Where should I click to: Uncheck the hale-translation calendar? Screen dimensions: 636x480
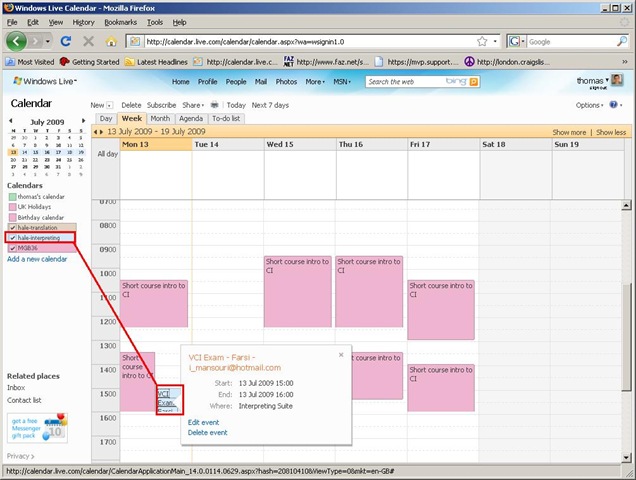(x=12, y=228)
